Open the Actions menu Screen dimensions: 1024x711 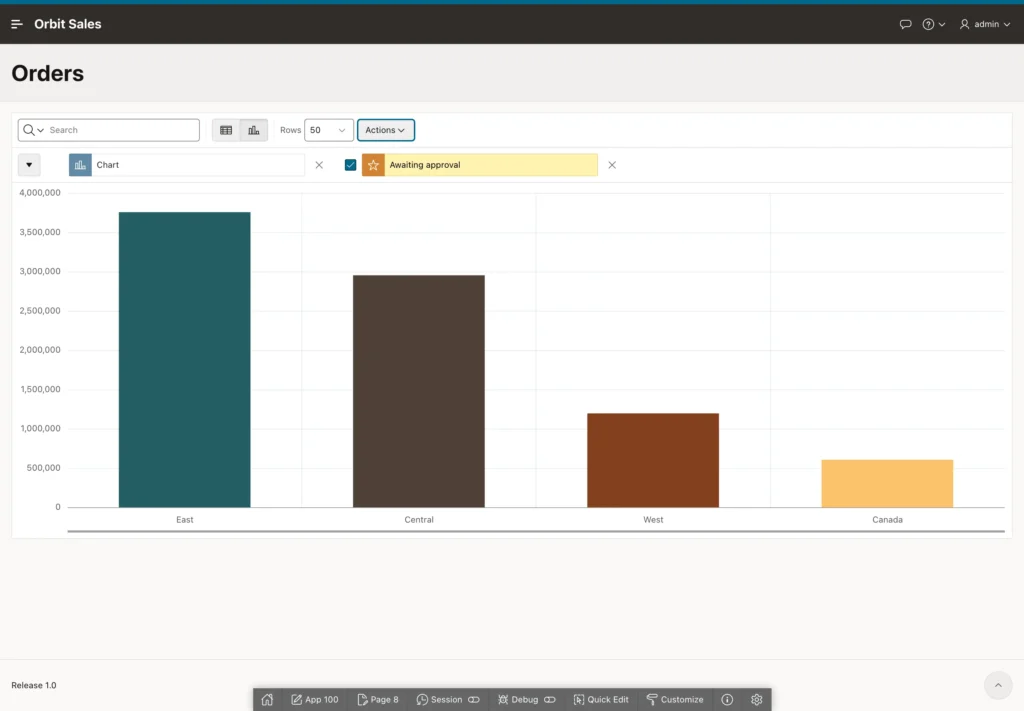[385, 130]
